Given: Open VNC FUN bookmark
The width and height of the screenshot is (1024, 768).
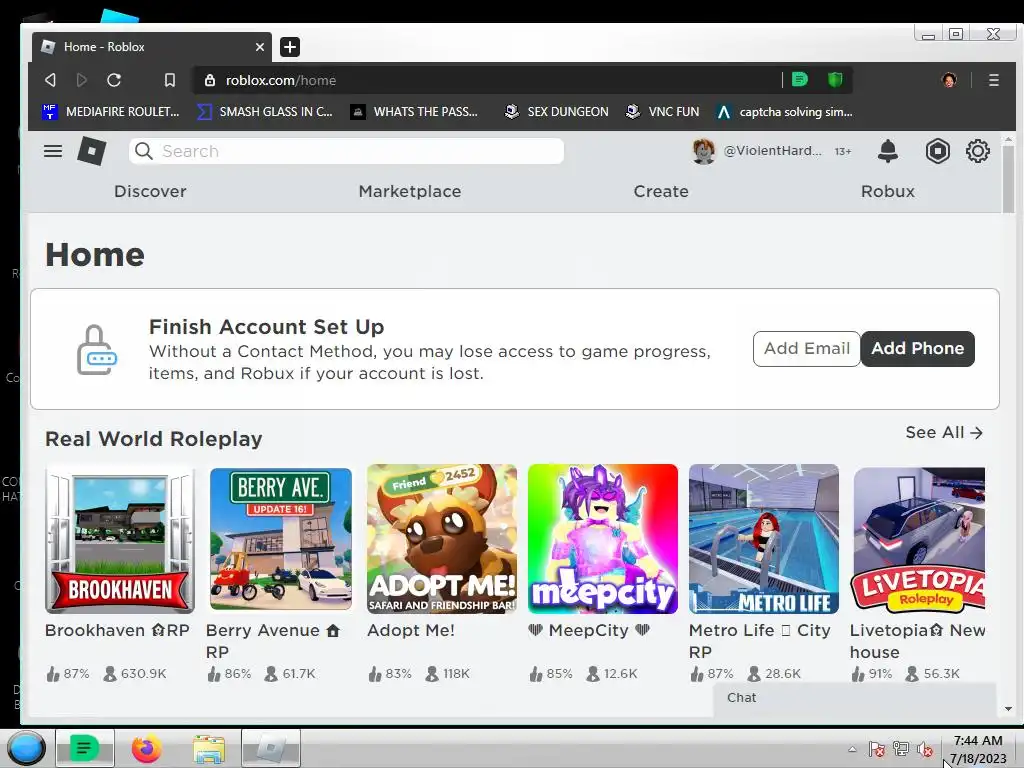Looking at the screenshot, I should tap(662, 112).
